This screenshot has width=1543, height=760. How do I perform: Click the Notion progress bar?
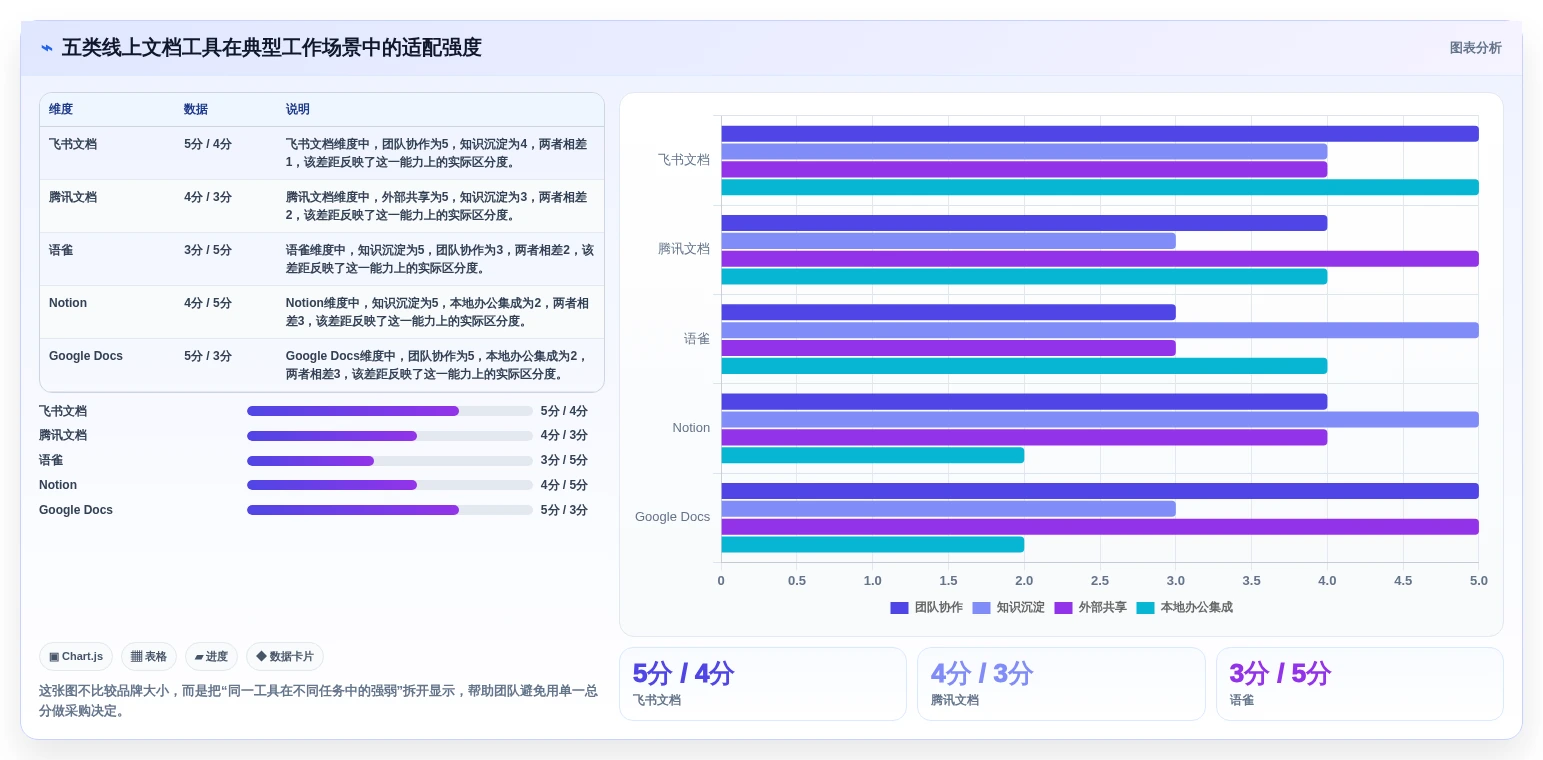click(390, 485)
